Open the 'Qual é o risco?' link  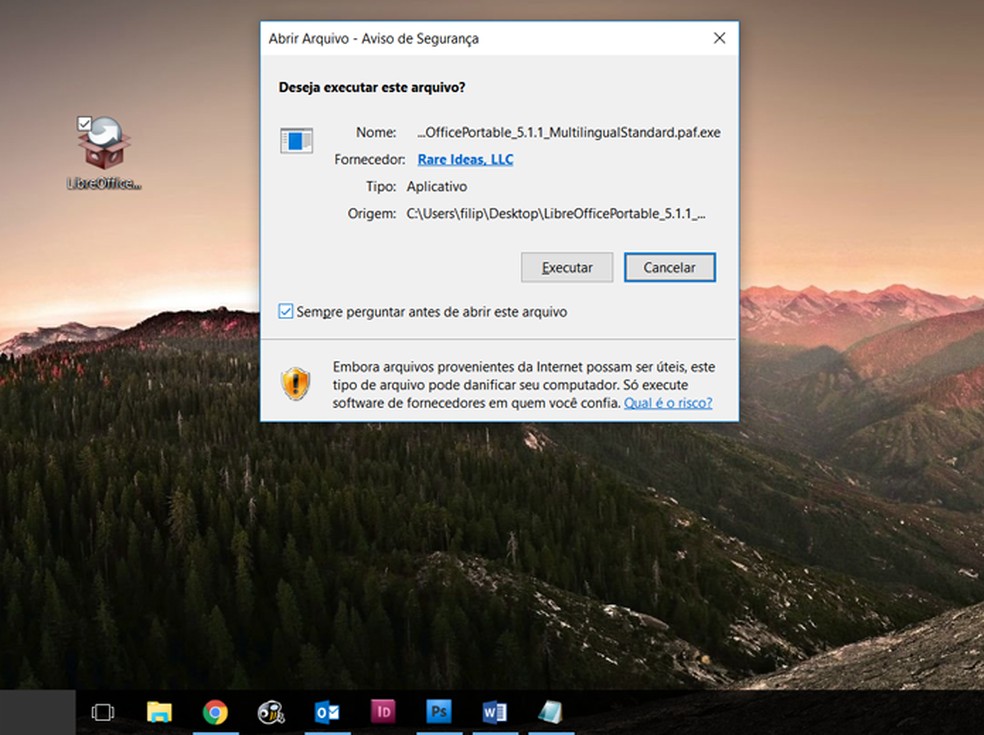point(668,403)
